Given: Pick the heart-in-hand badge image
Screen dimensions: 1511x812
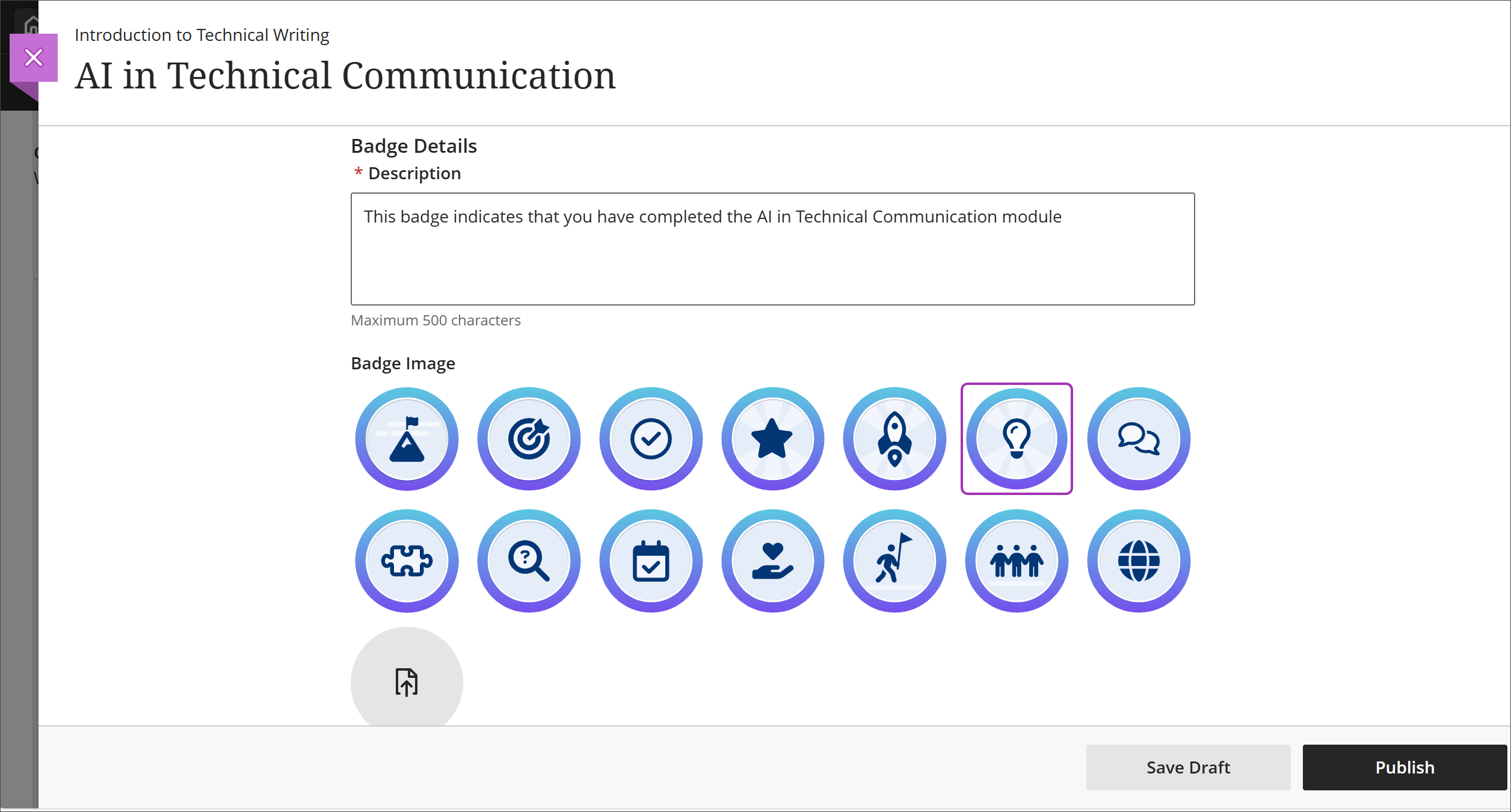Looking at the screenshot, I should coord(773,560).
